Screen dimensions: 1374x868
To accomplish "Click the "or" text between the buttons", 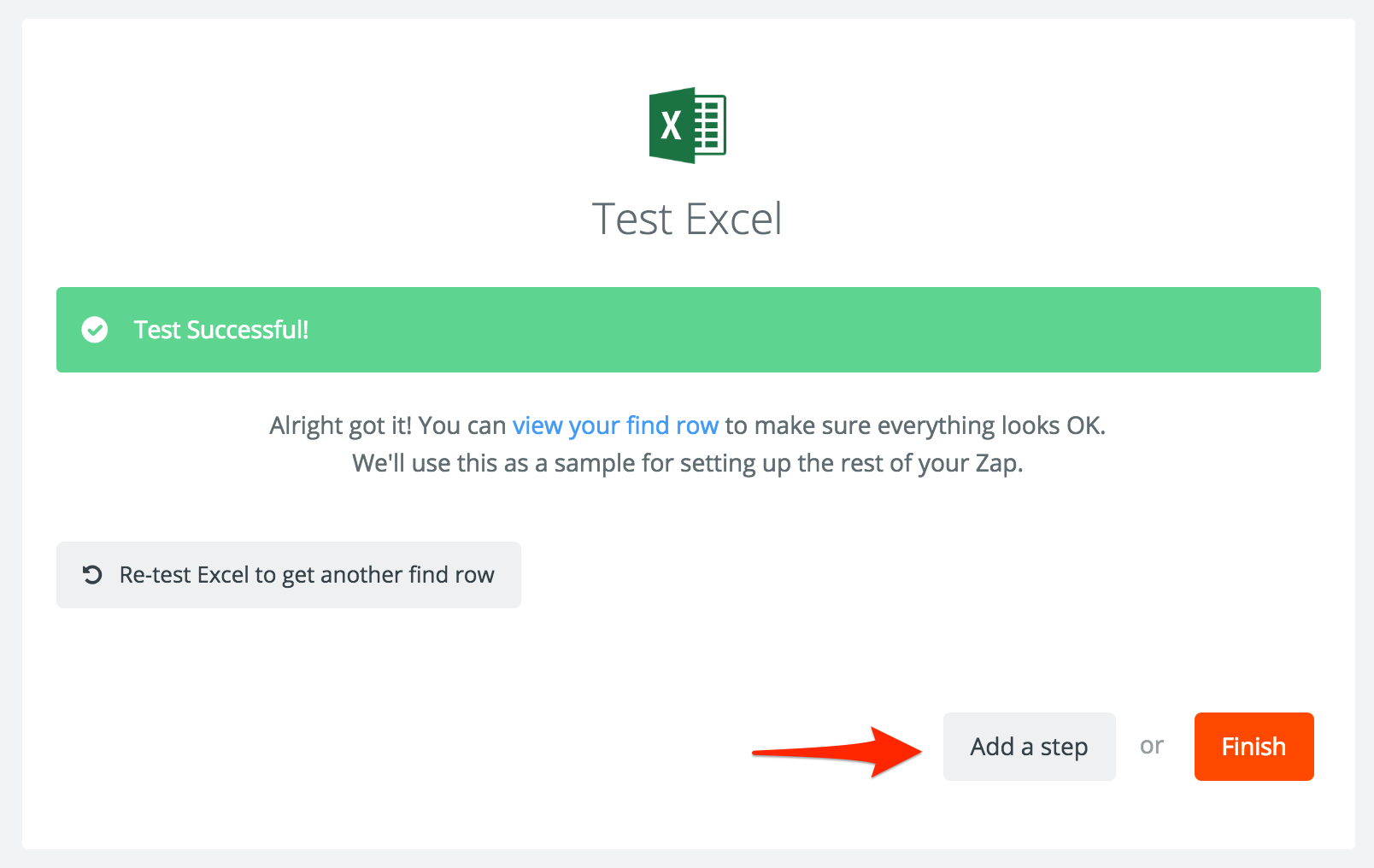I will pyautogui.click(x=1152, y=746).
